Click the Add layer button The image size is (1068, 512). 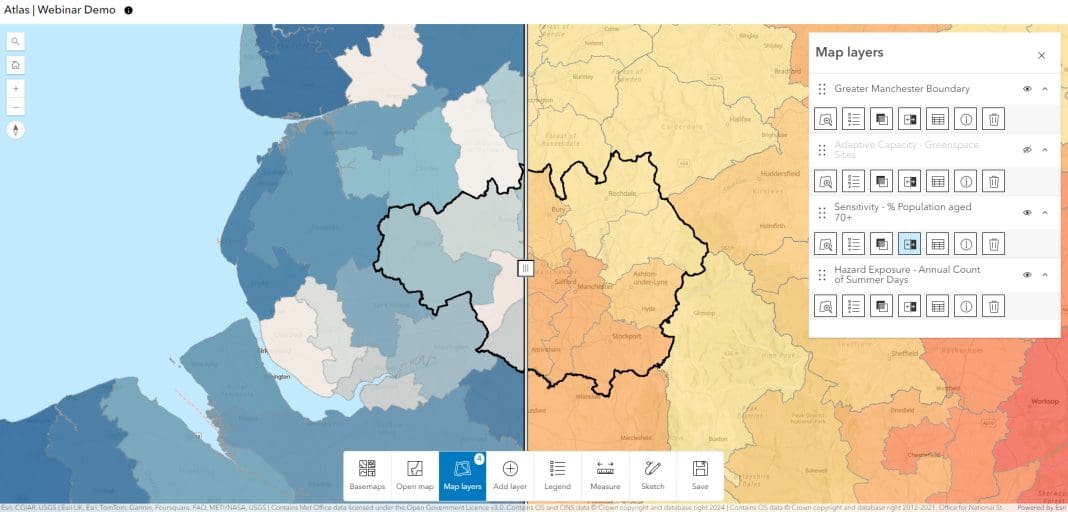(510, 475)
